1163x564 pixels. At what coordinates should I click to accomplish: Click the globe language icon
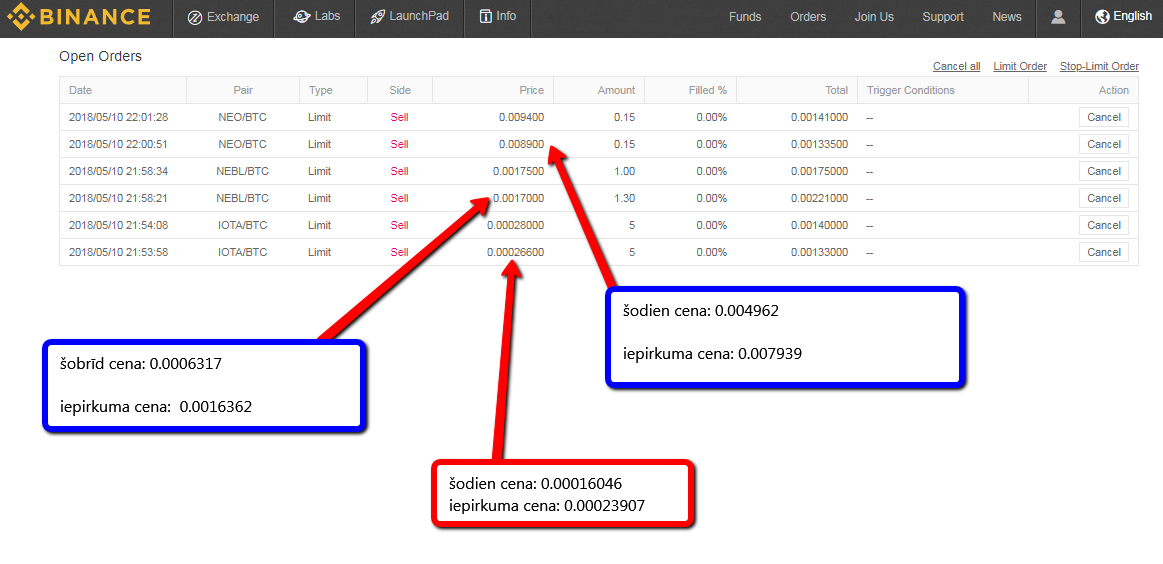click(x=1102, y=16)
